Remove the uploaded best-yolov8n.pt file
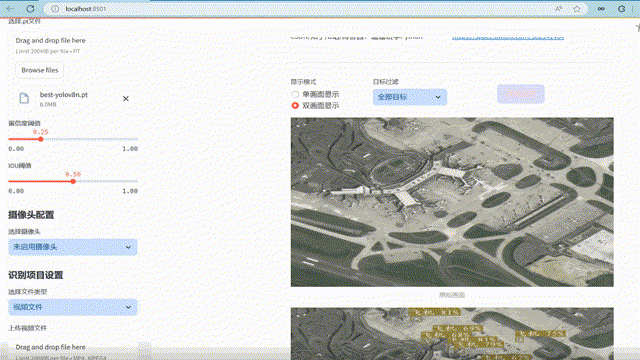Screen dimensions: 640x360 (126, 98)
